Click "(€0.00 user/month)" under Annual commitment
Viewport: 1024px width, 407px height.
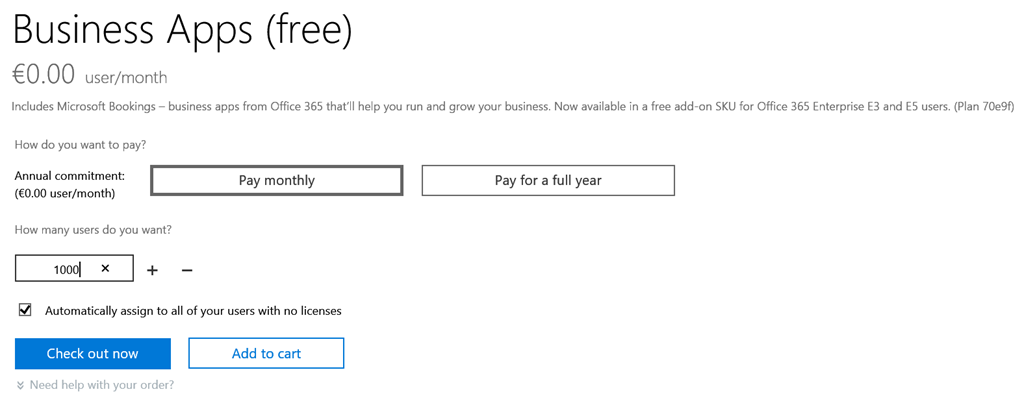[x=65, y=193]
